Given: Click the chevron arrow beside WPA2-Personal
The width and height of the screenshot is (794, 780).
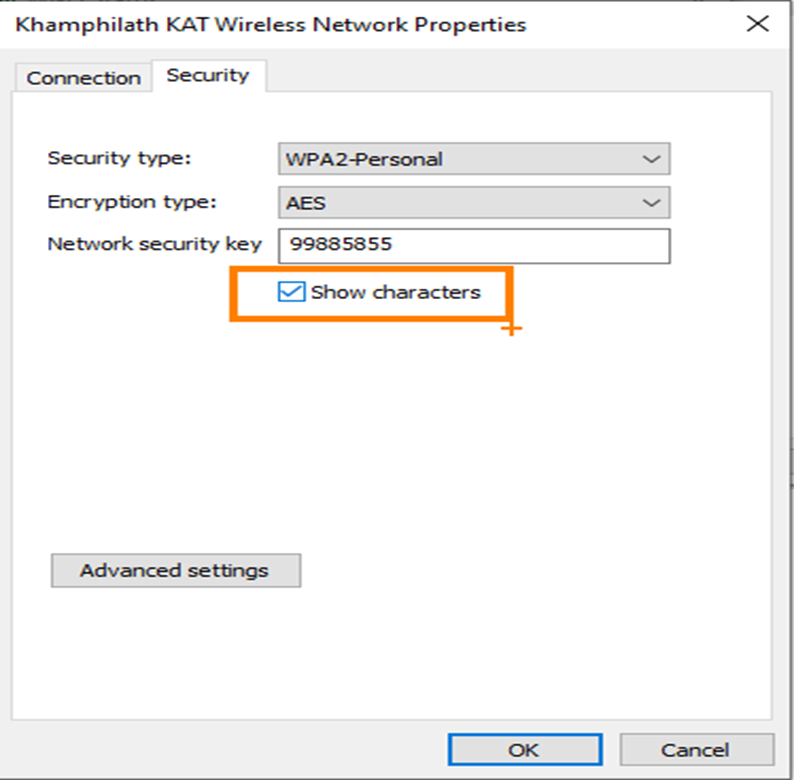Looking at the screenshot, I should click(651, 159).
